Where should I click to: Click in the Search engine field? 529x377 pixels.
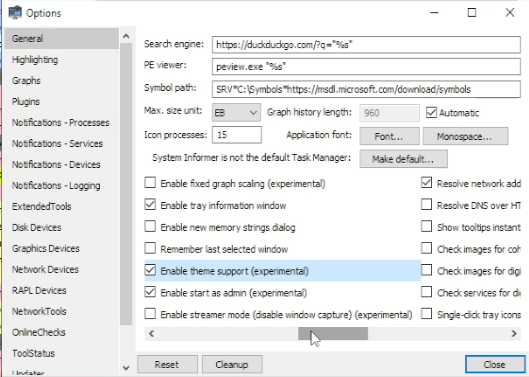coord(366,45)
